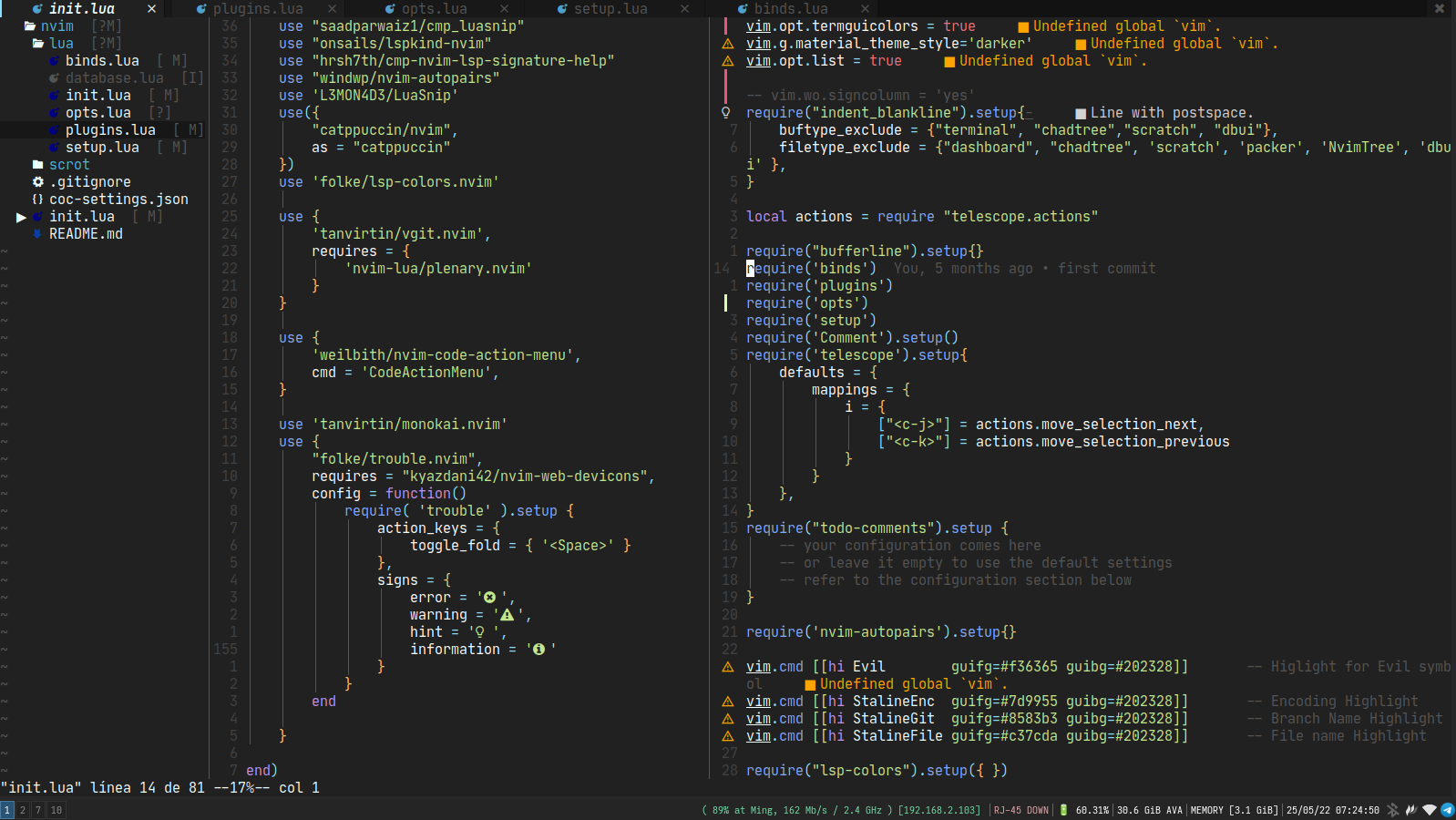
Task: Open the root-level init.lua tree entry
Action: (82, 216)
